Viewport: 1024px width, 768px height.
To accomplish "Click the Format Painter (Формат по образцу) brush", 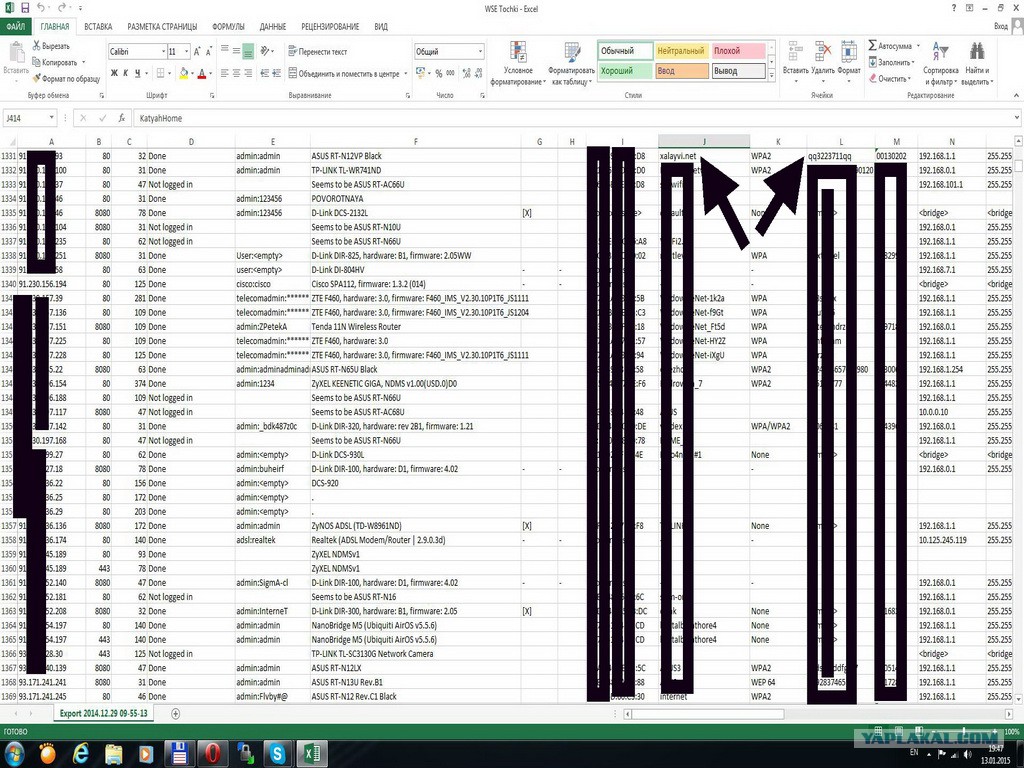I will tap(66, 78).
